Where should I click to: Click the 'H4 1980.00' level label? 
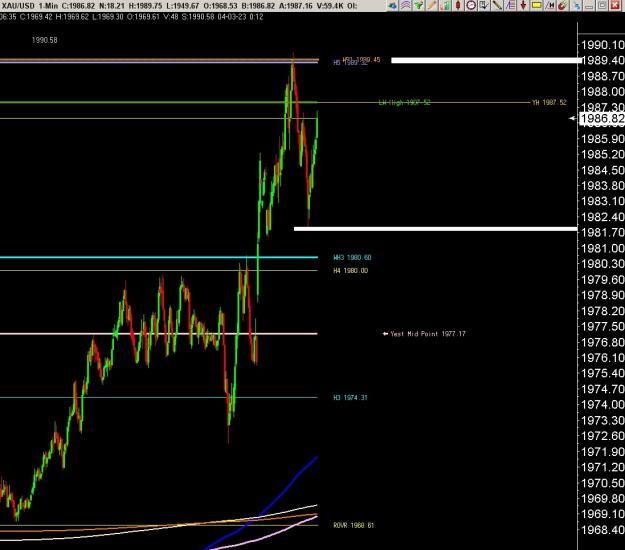tap(351, 271)
